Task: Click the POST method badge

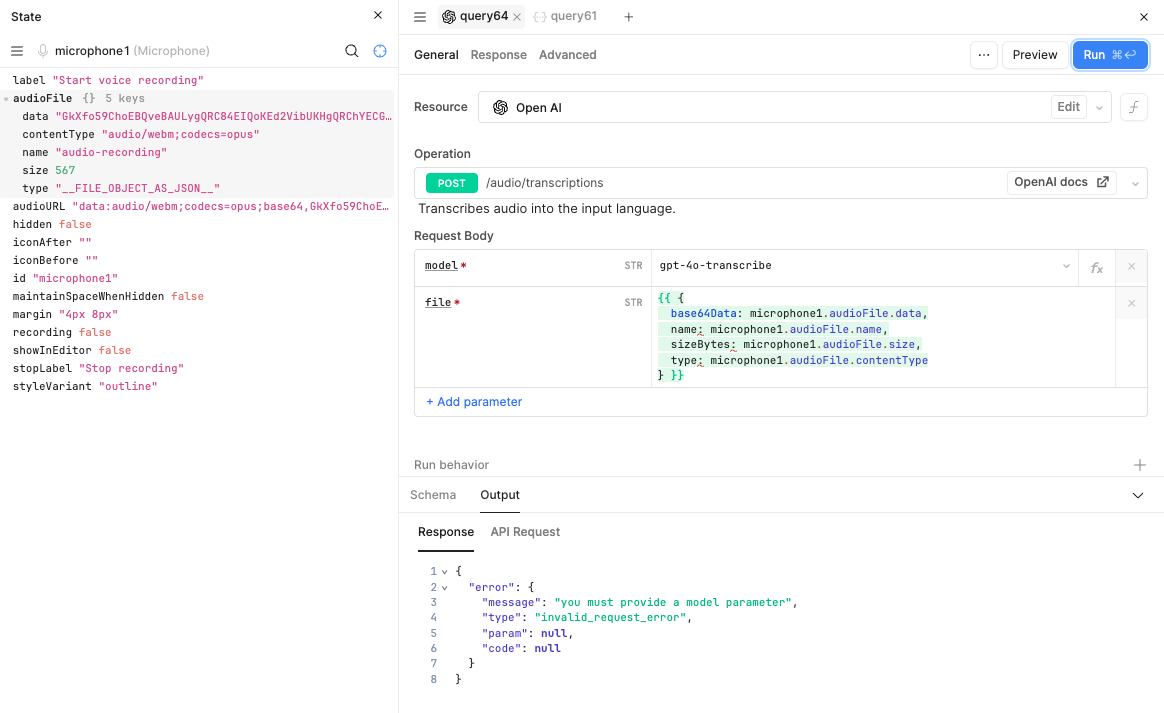Action: 451,183
